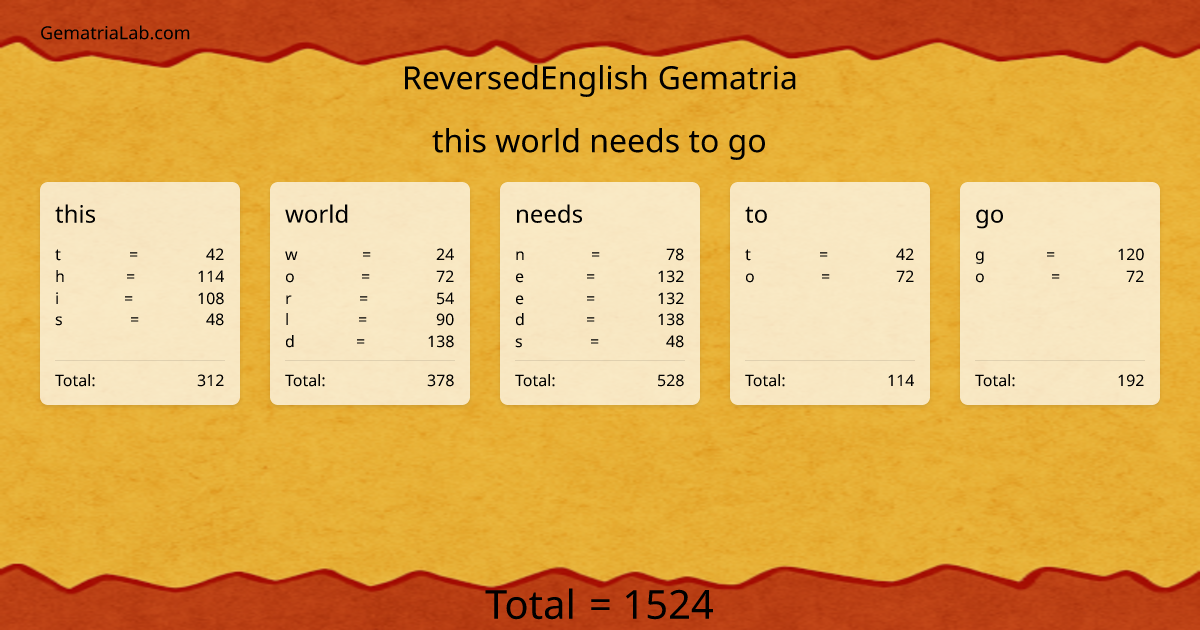
Task: Select value 120 in the g row
Action: point(1131,254)
